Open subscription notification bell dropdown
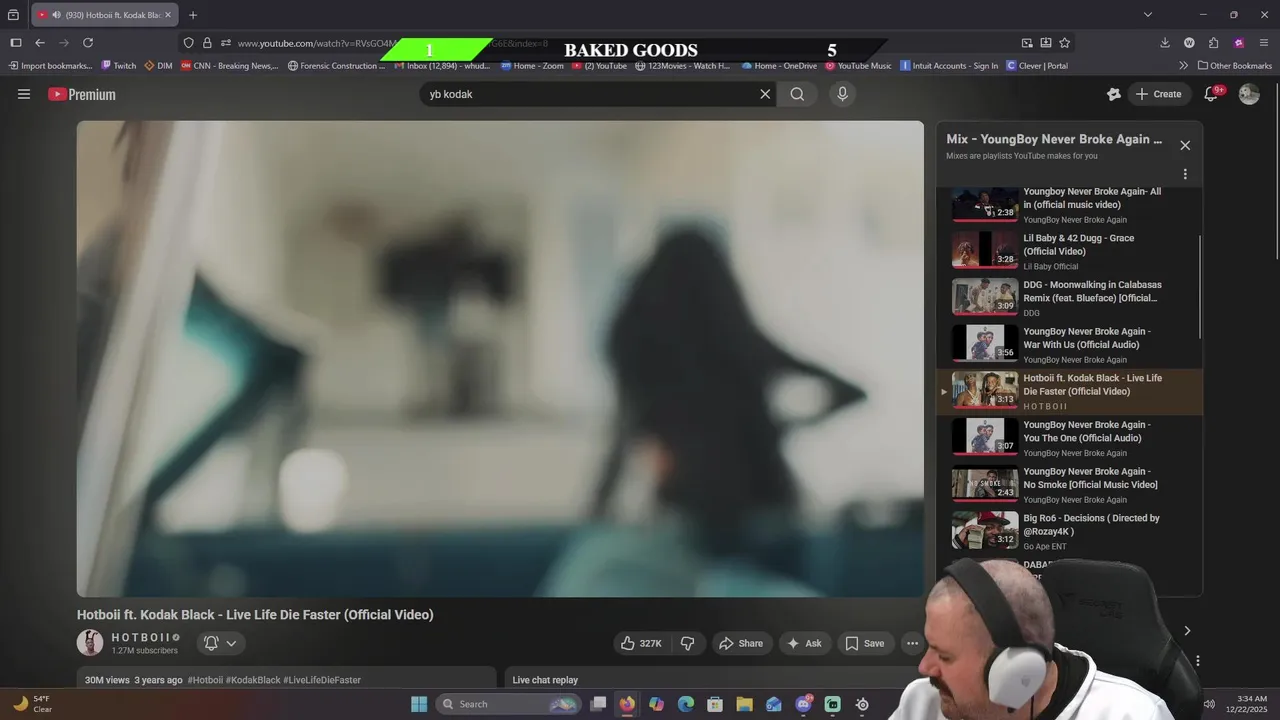Screen dimensions: 1280x720 [220, 643]
